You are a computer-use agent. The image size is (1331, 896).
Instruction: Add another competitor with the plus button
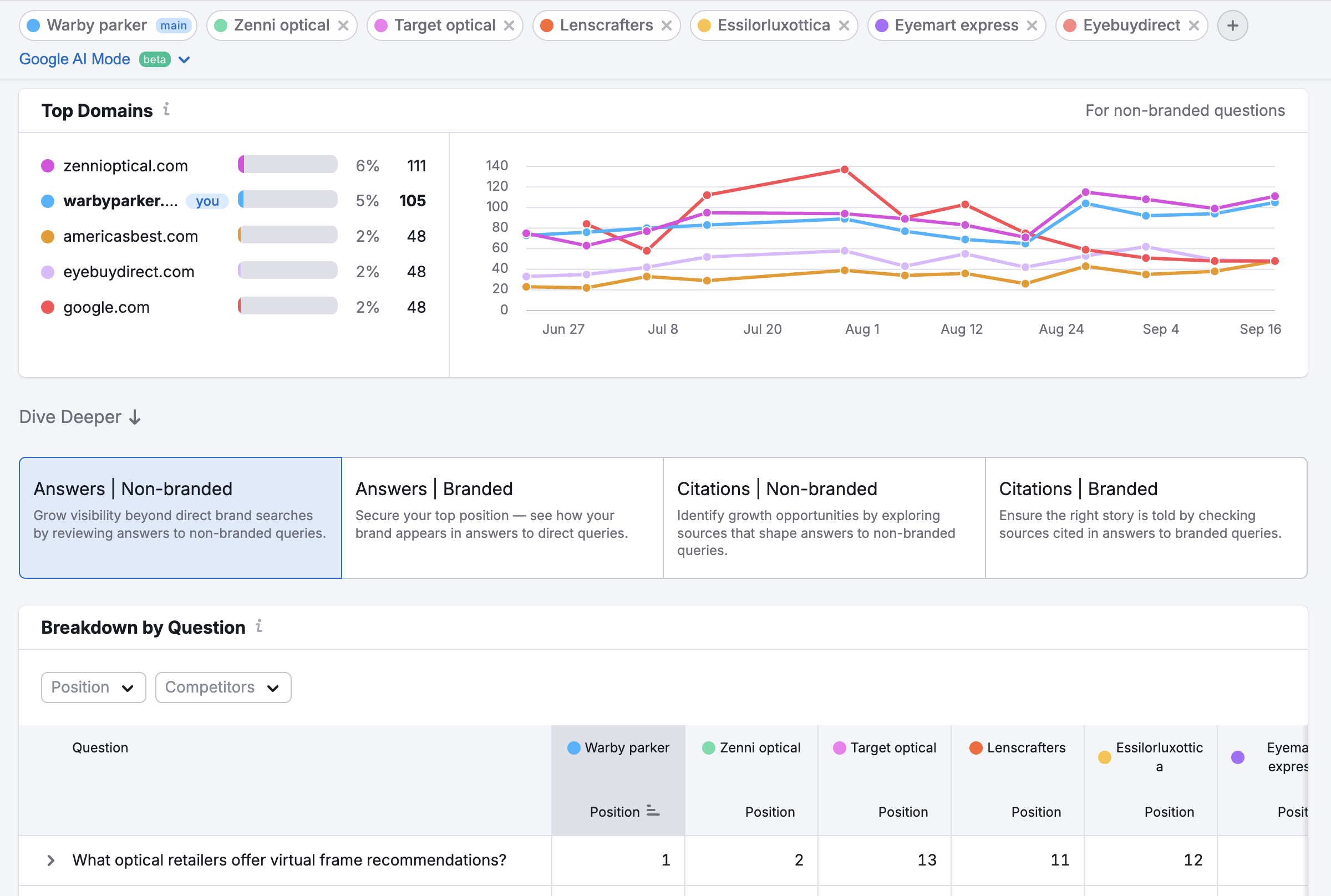(1232, 25)
